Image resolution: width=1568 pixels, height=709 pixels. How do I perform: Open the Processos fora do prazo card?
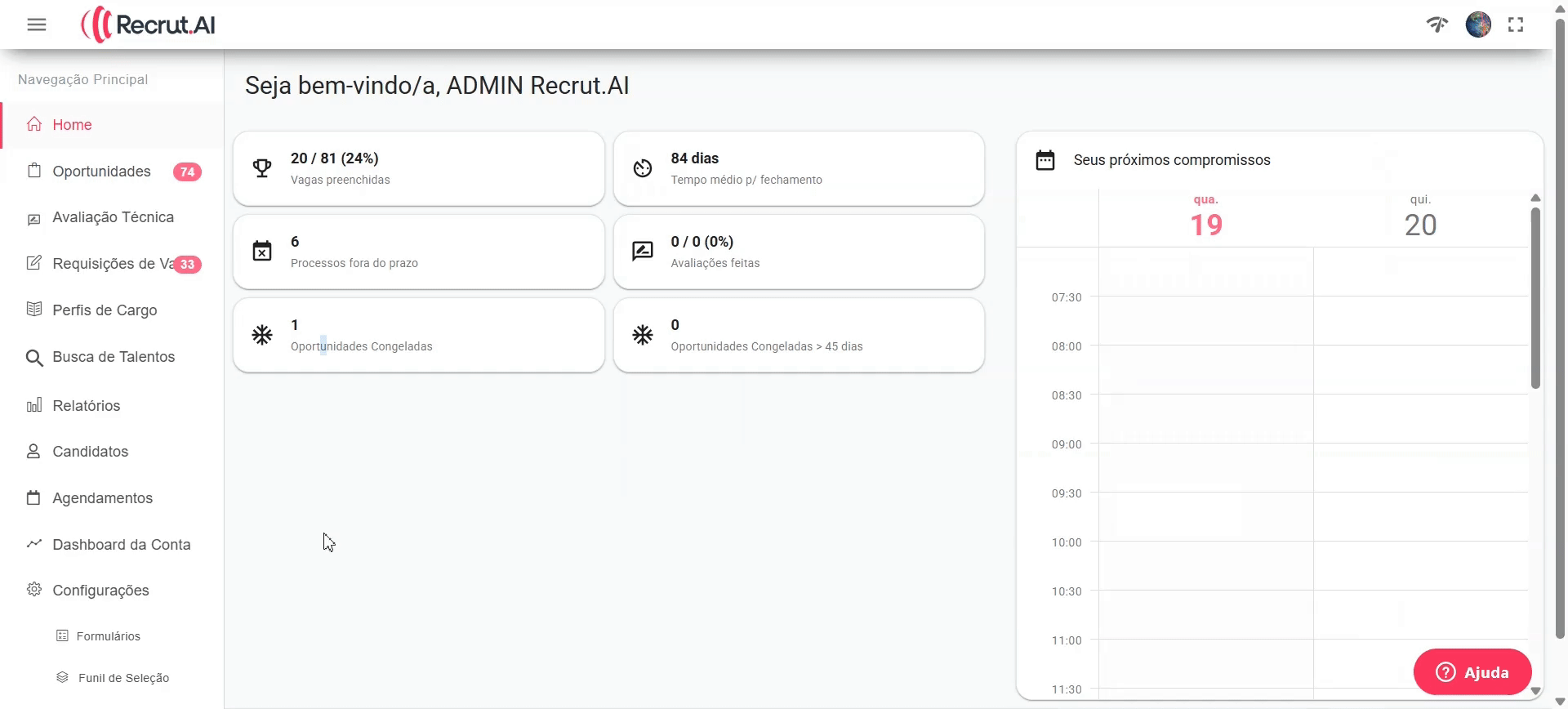(418, 252)
